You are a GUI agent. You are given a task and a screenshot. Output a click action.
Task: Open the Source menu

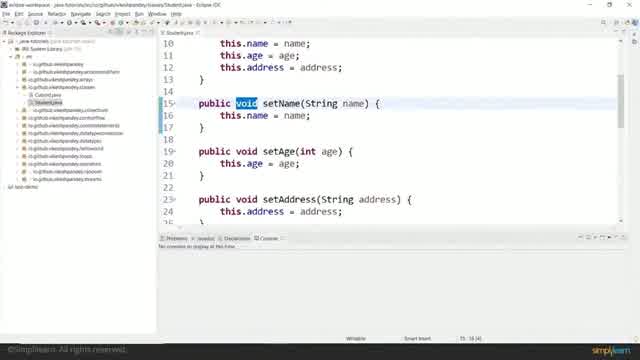[35, 14]
